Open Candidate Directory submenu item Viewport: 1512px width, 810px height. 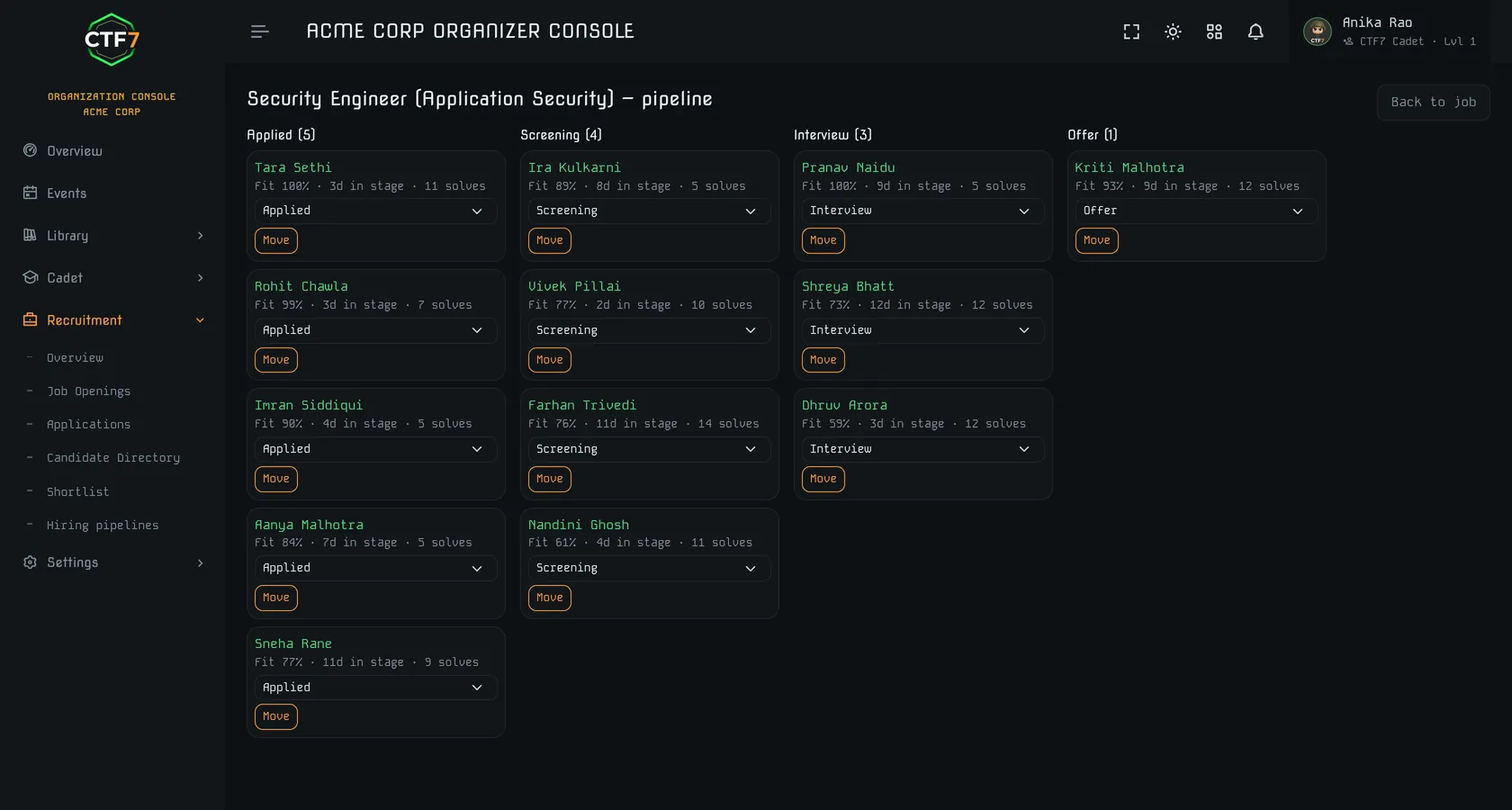tap(113, 458)
